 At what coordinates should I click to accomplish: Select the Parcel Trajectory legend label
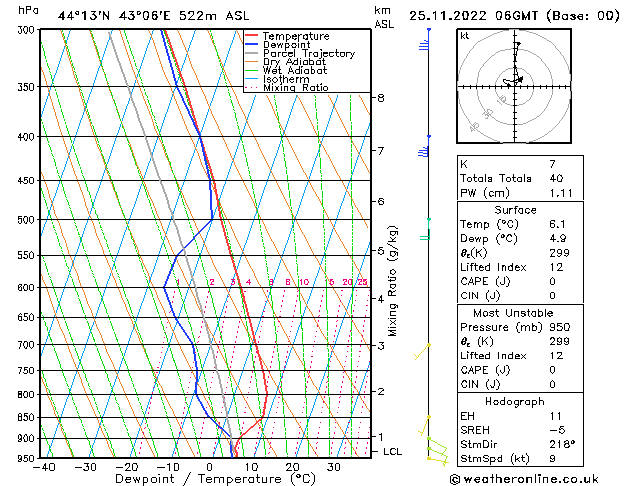(309, 53)
